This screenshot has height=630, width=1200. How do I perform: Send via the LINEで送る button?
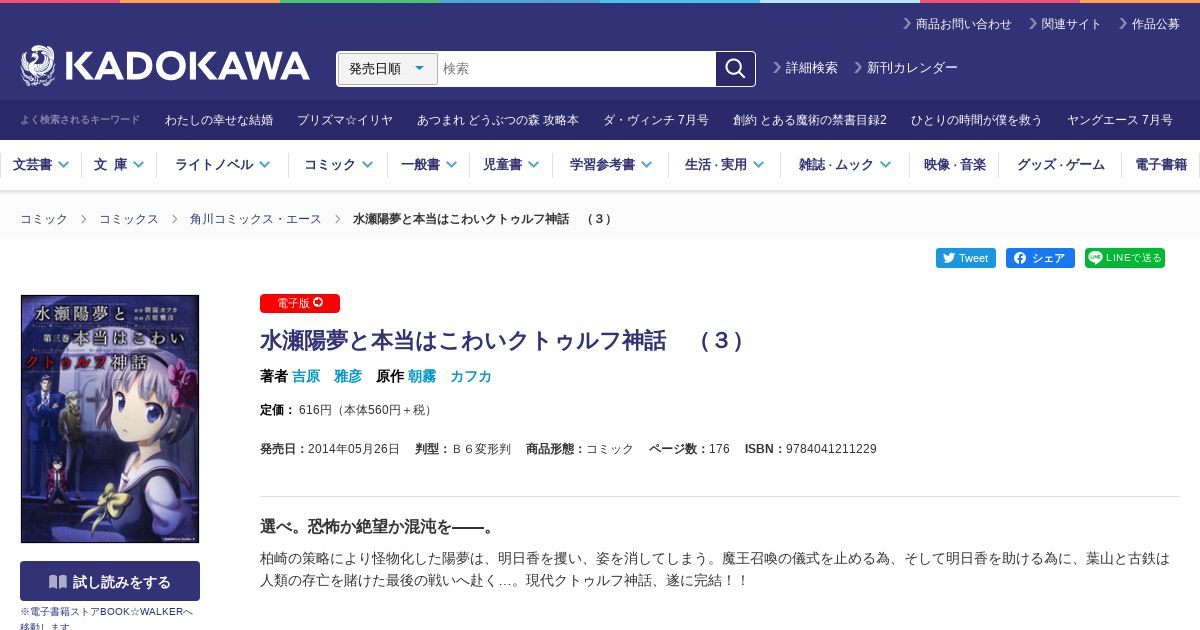(1125, 258)
